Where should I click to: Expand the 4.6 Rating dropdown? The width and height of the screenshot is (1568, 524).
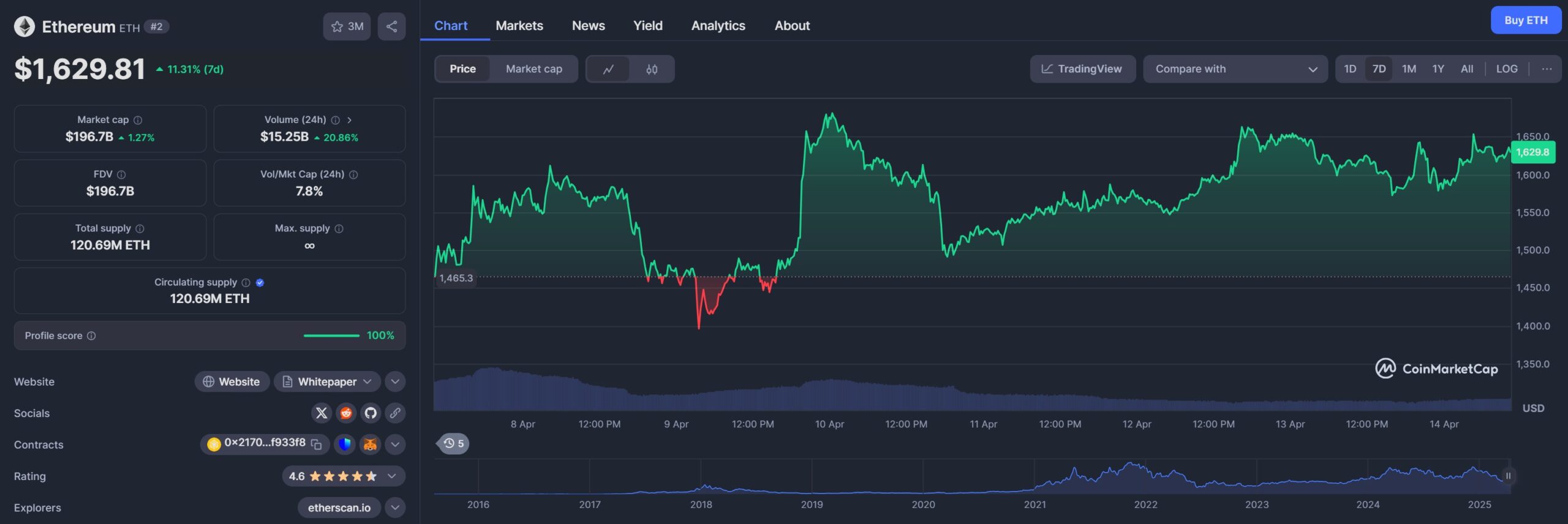click(344, 476)
